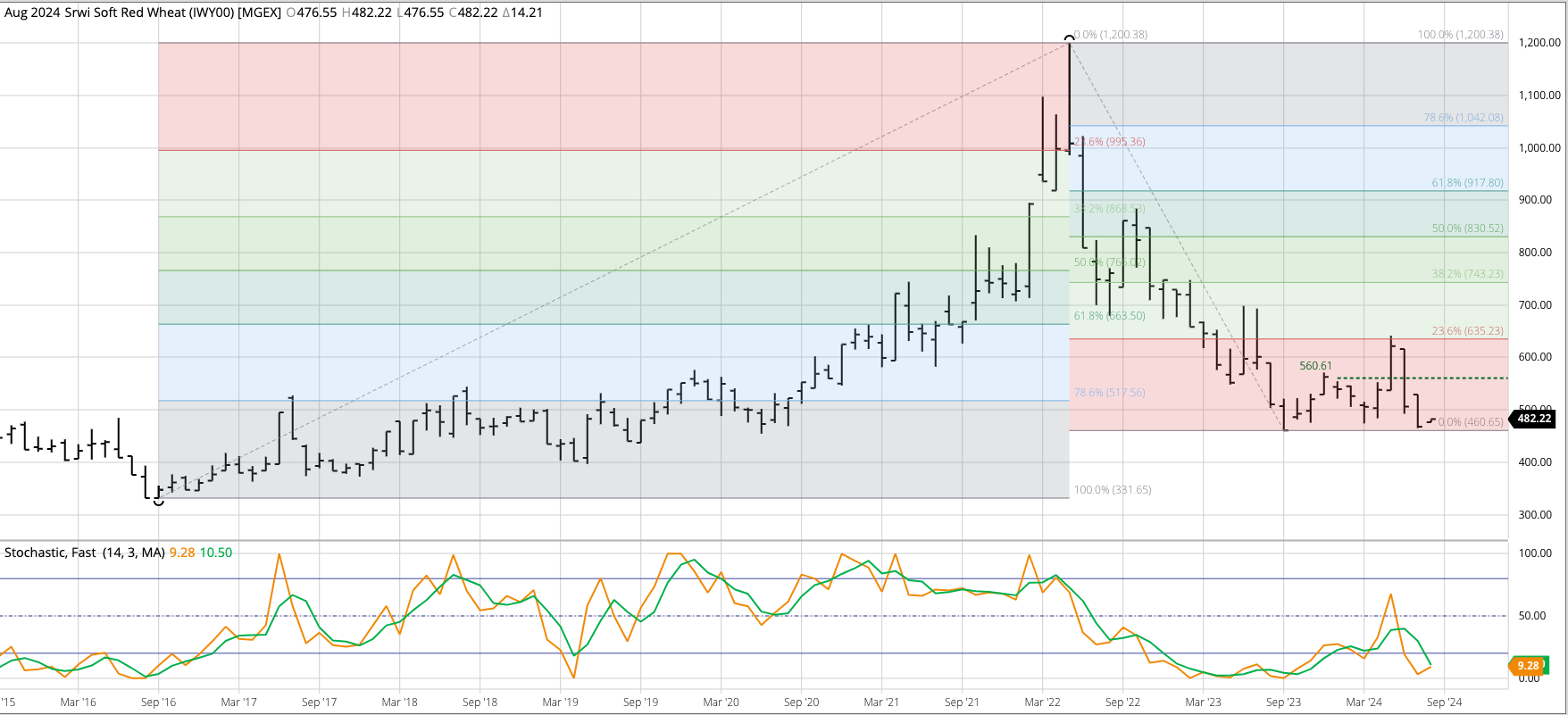Click the chart title Aug 2024 Srwi Soft Red Wheat

click(142, 12)
